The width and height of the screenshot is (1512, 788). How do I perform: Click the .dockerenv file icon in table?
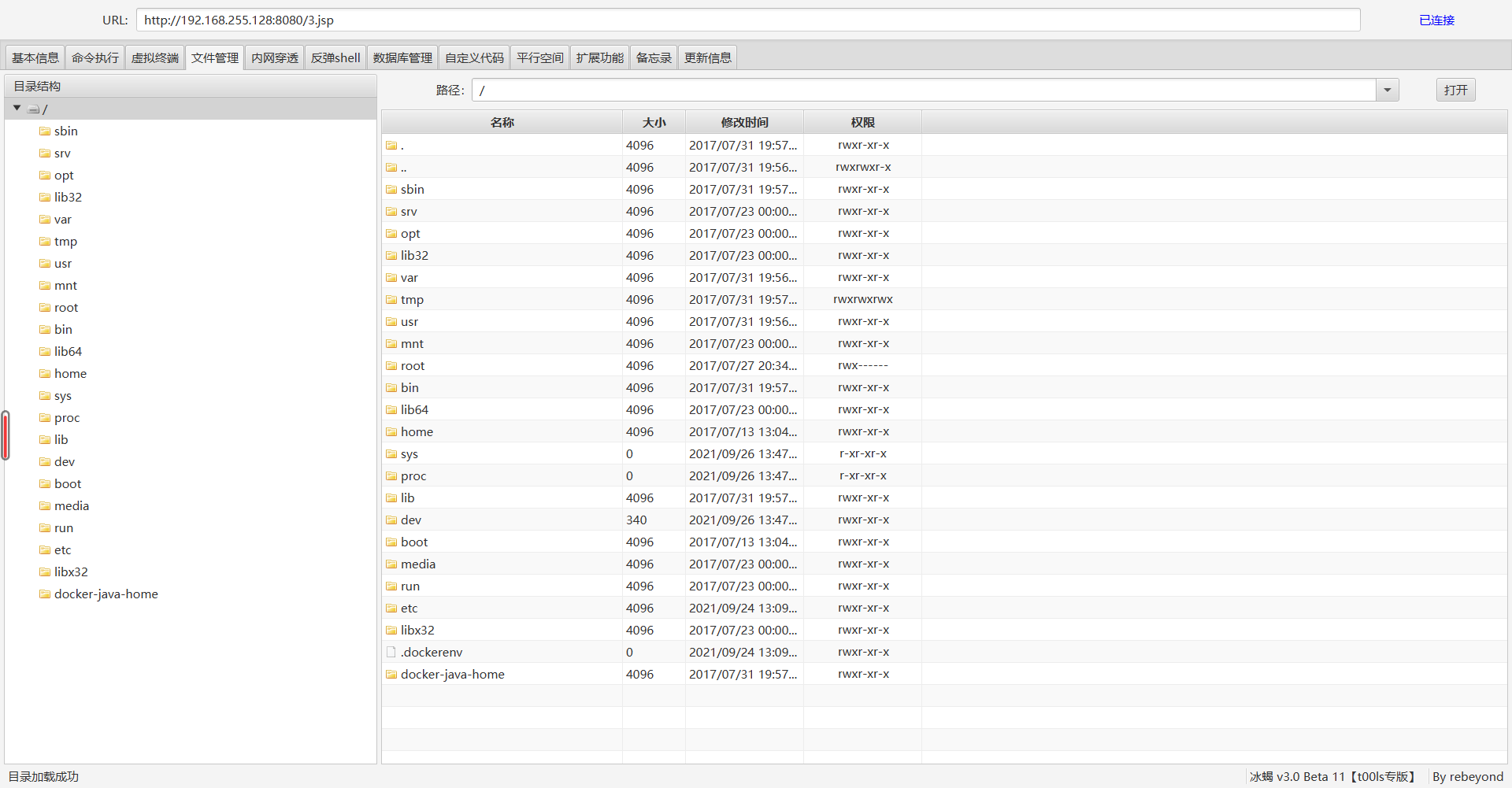click(391, 652)
